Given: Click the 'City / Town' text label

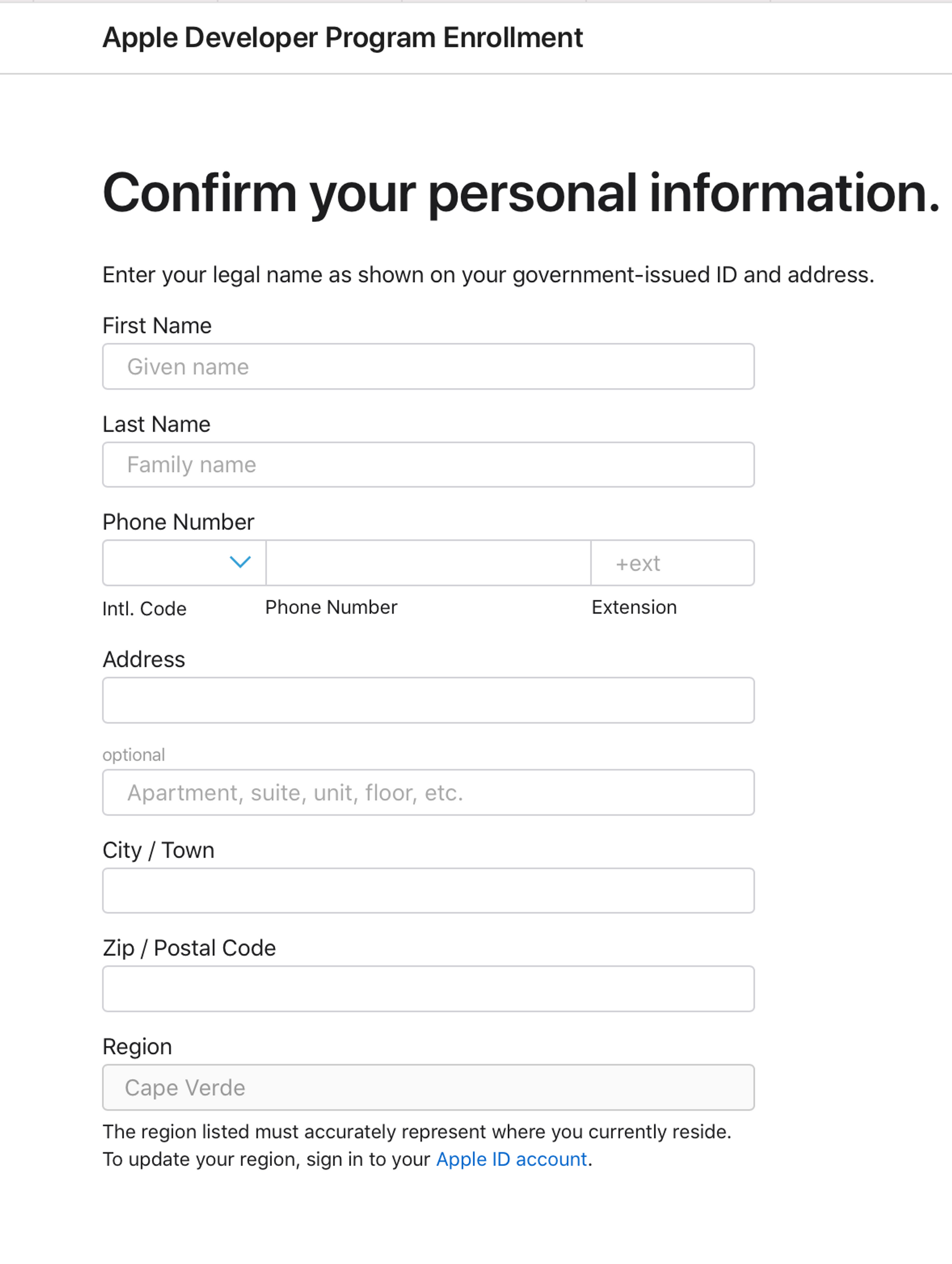Looking at the screenshot, I should click(159, 850).
